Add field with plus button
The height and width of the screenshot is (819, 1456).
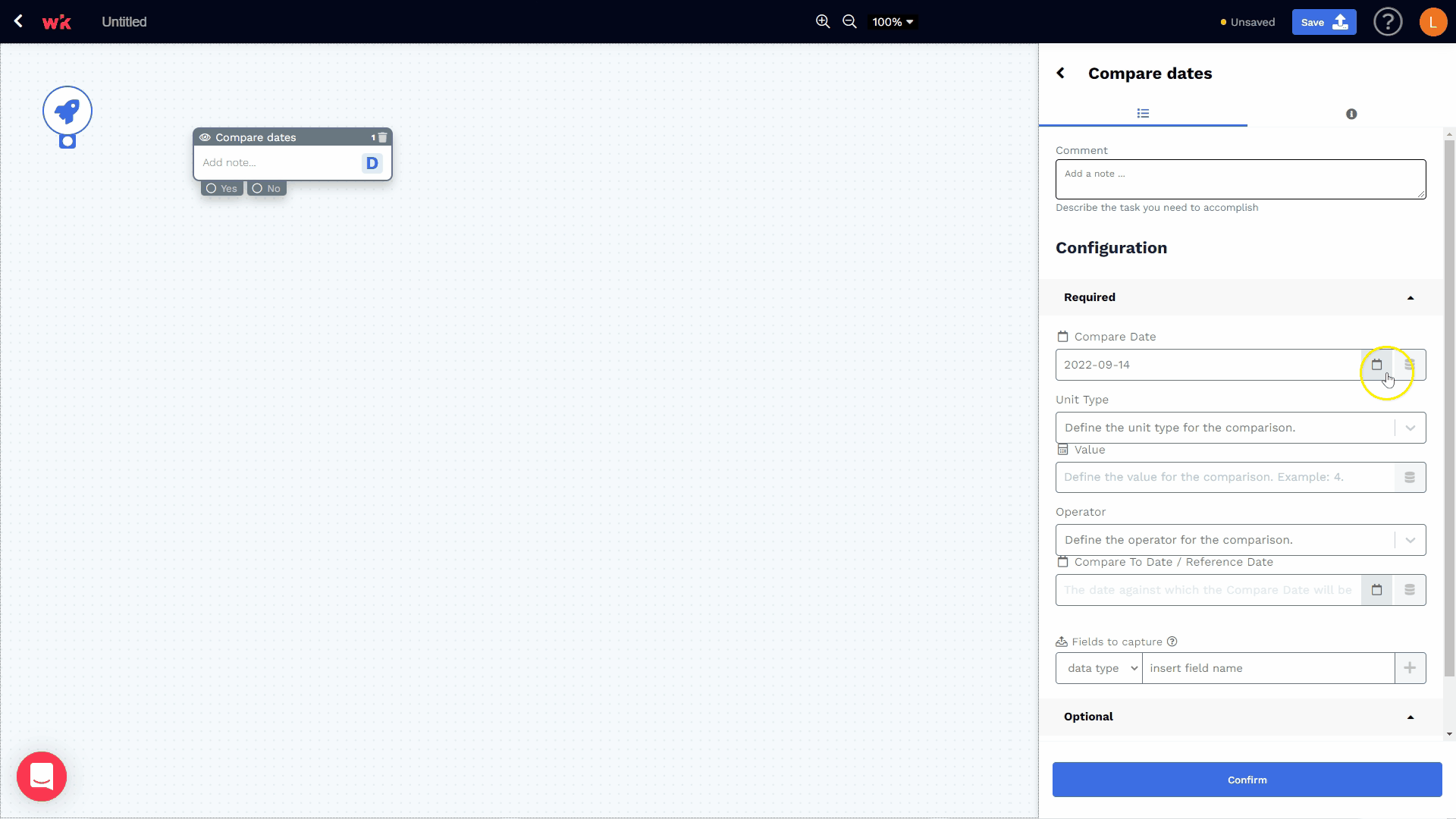[1410, 668]
